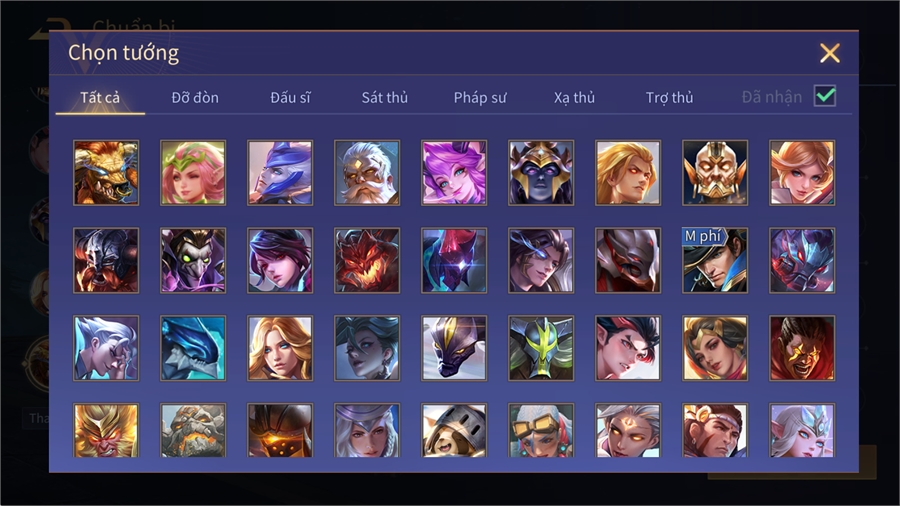Screen dimensions: 900x506
Task: Select the red lava demon hero
Action: click(367, 260)
